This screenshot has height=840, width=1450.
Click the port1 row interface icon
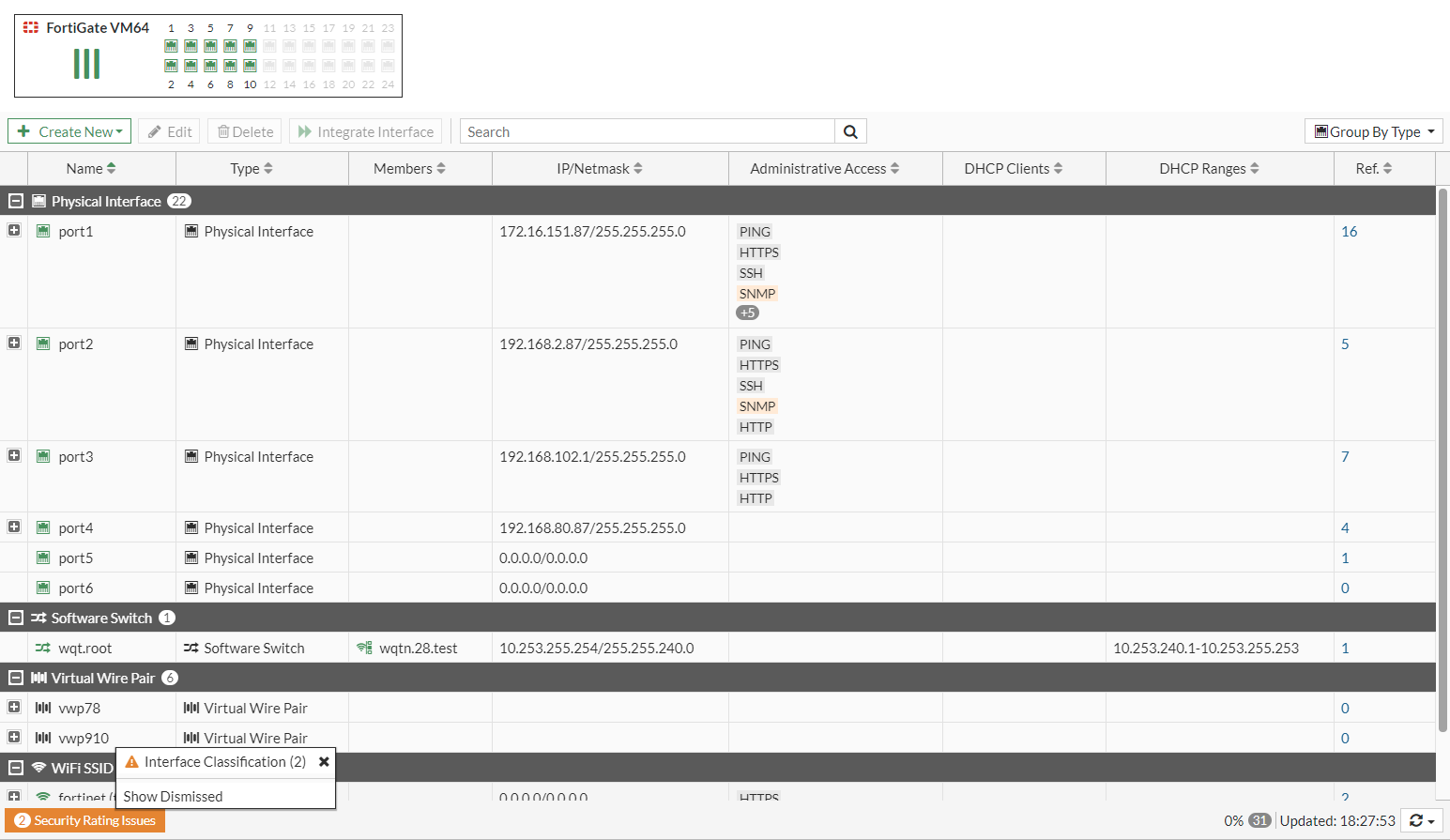43,231
